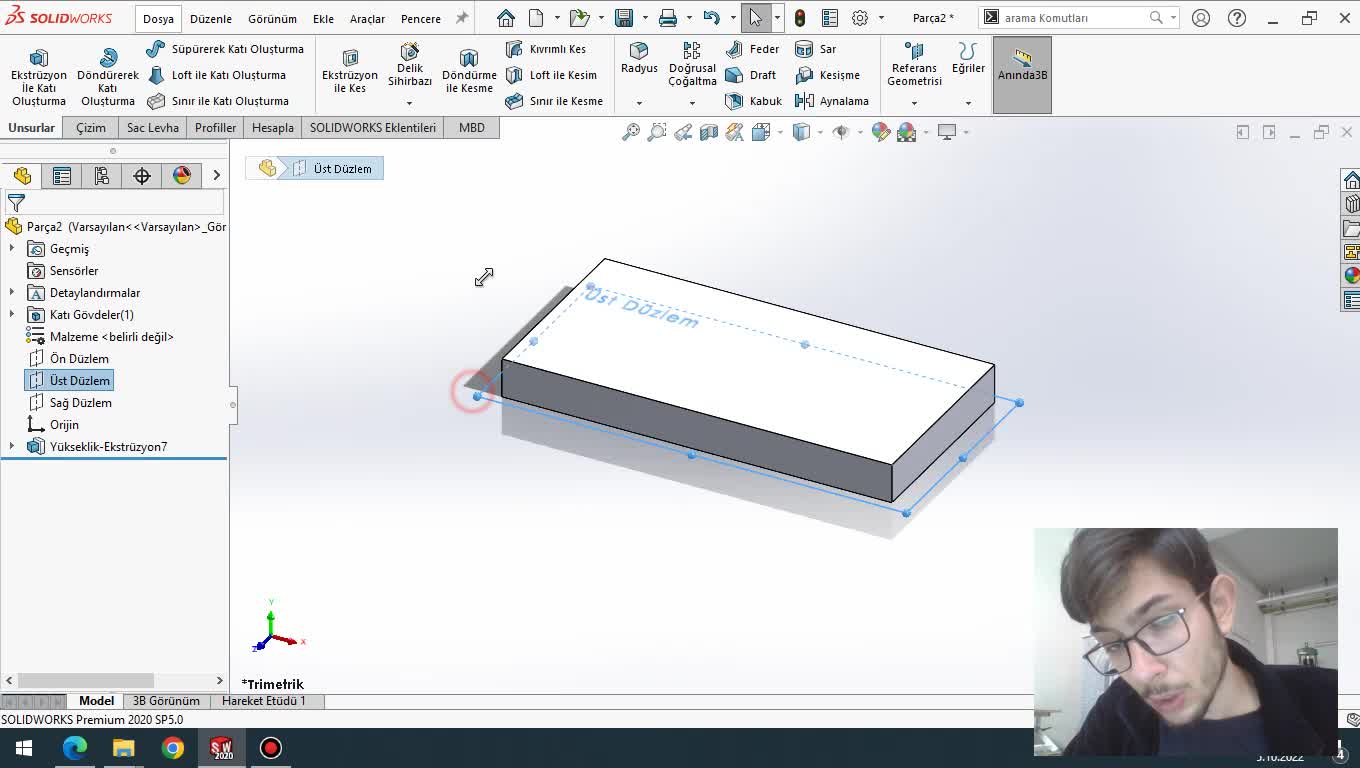Expand the Geçmiş tree node
1360x768 pixels.
coord(12,248)
